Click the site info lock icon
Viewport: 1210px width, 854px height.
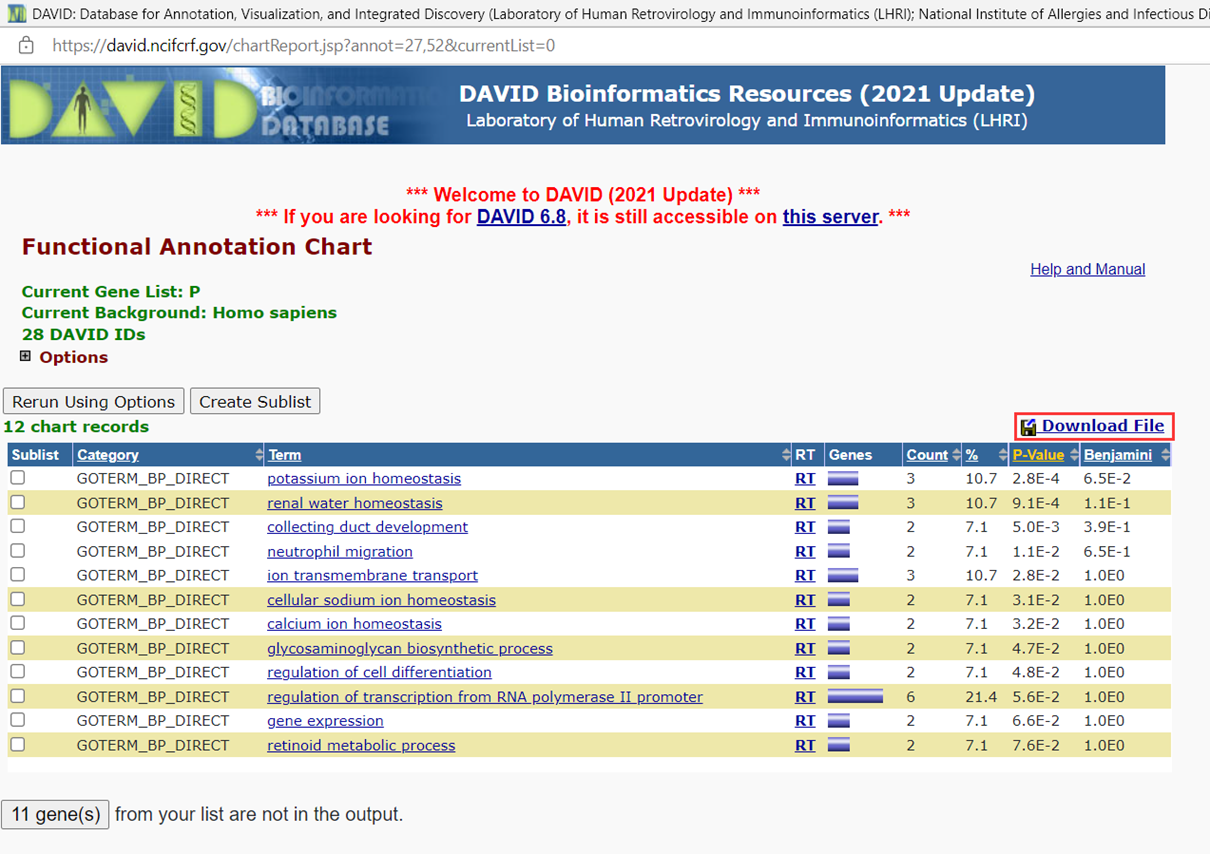pyautogui.click(x=26, y=46)
